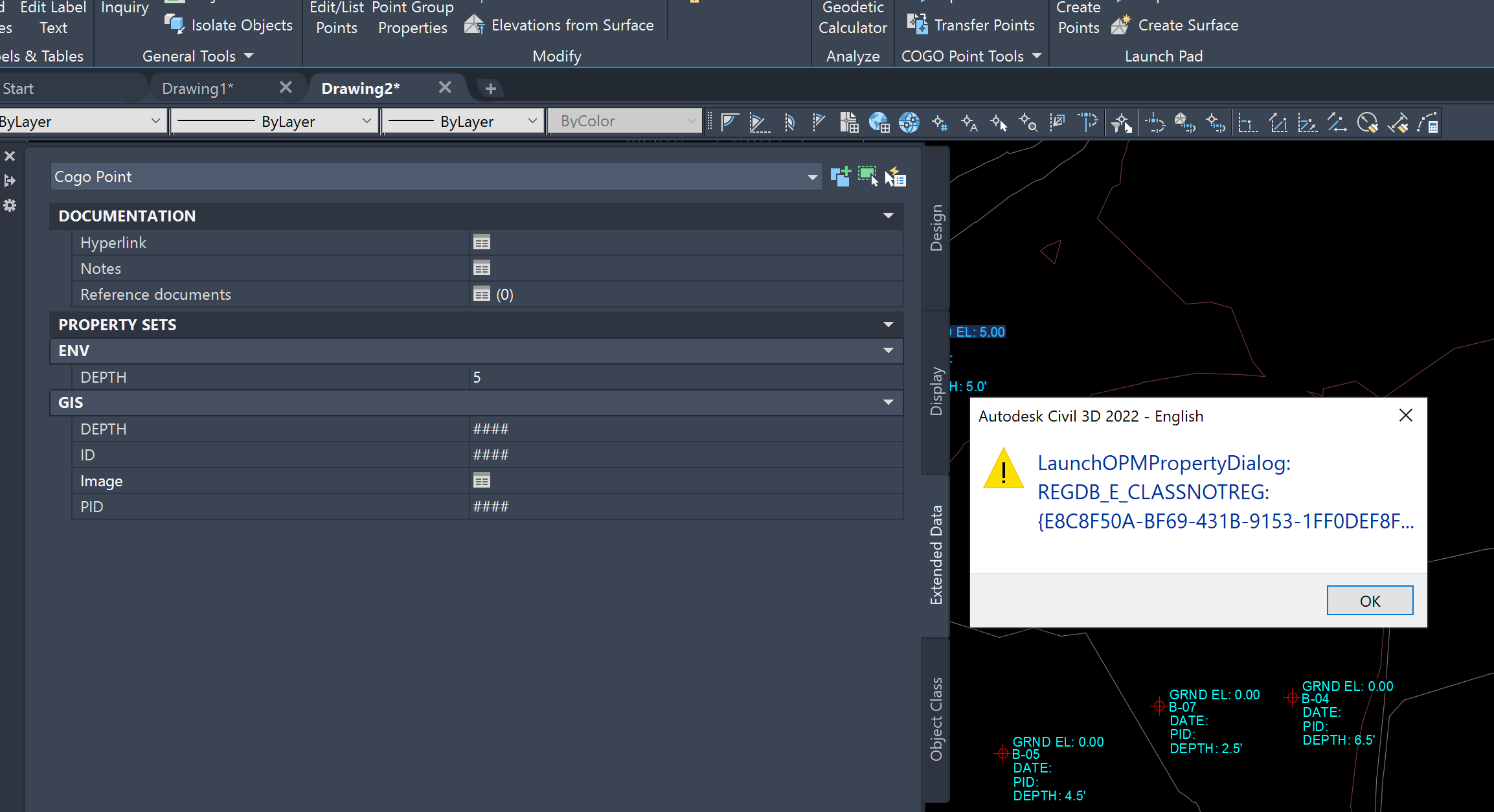The width and height of the screenshot is (1494, 812).
Task: Open the Design palette tab
Action: [x=936, y=228]
